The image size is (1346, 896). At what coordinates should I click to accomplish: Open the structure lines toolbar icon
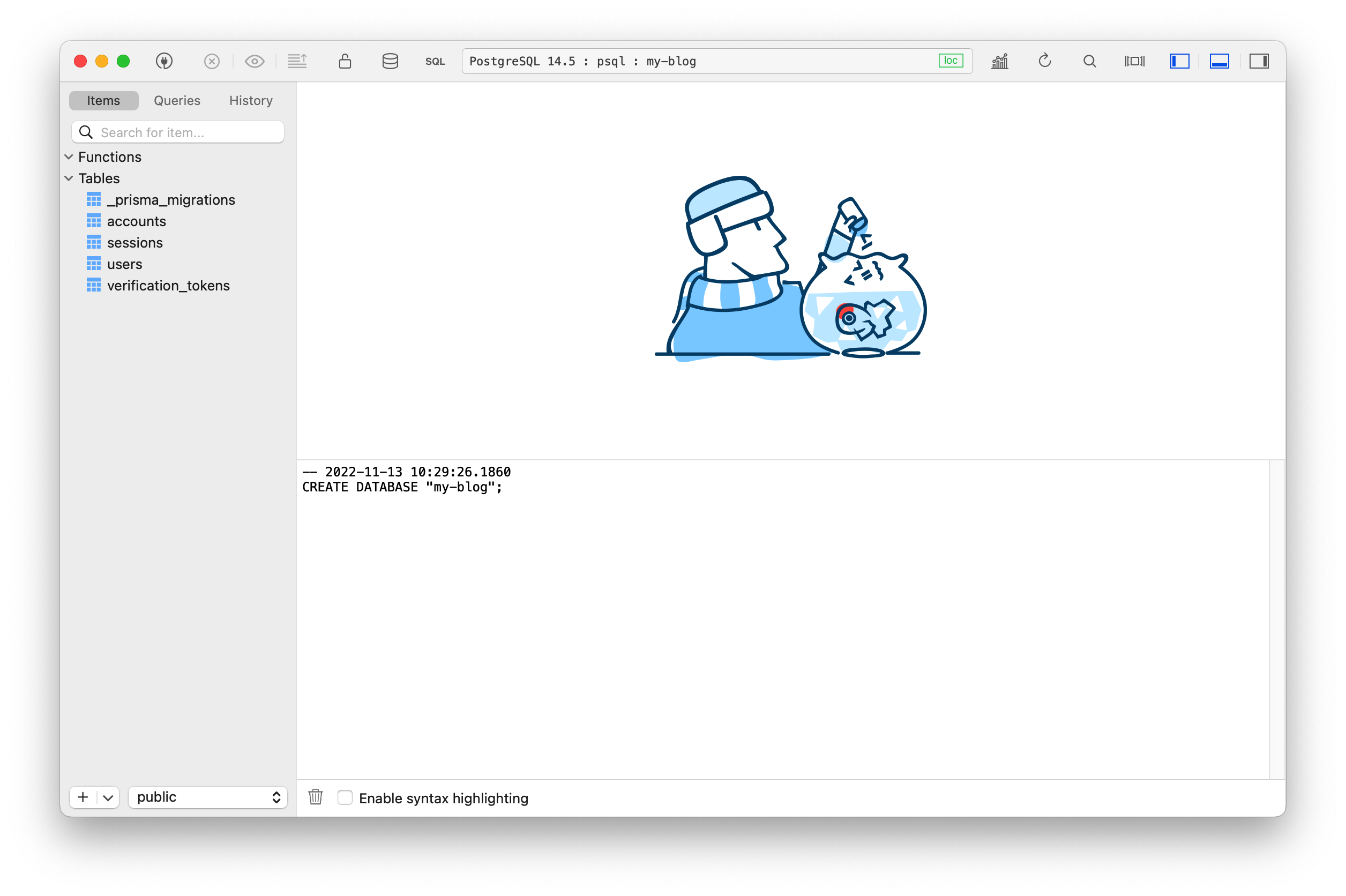point(297,61)
